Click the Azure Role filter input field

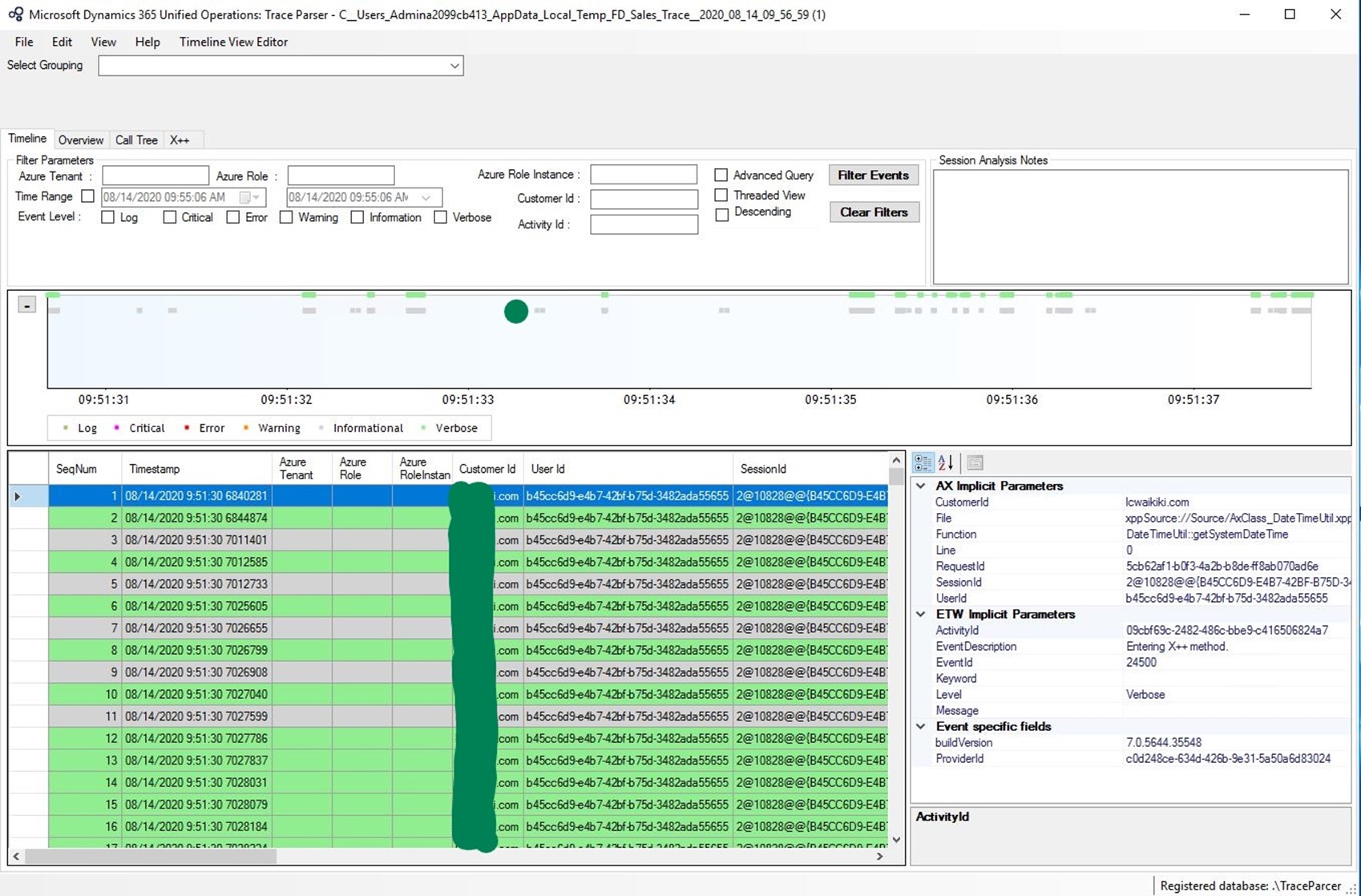click(341, 176)
